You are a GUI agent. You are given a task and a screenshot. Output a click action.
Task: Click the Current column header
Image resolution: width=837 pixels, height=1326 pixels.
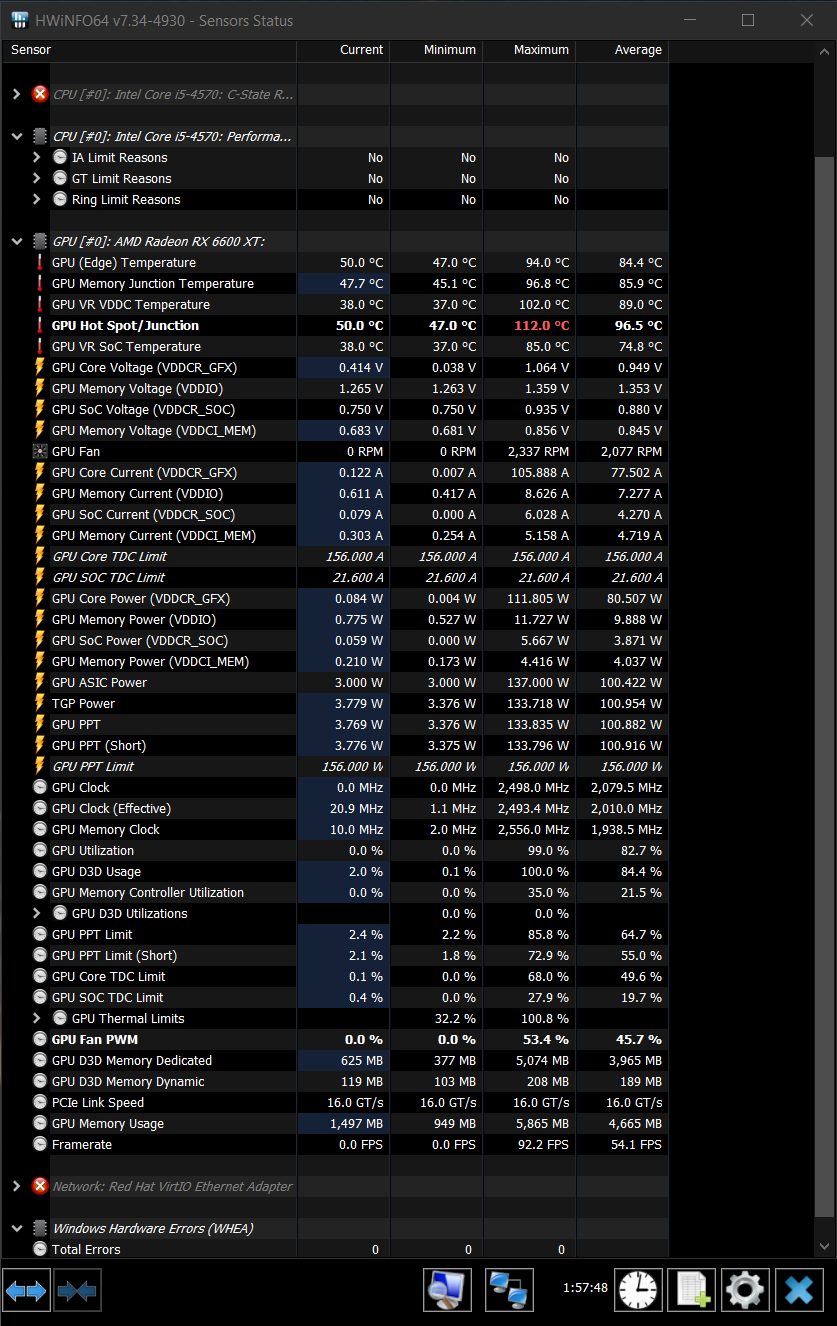coord(343,50)
